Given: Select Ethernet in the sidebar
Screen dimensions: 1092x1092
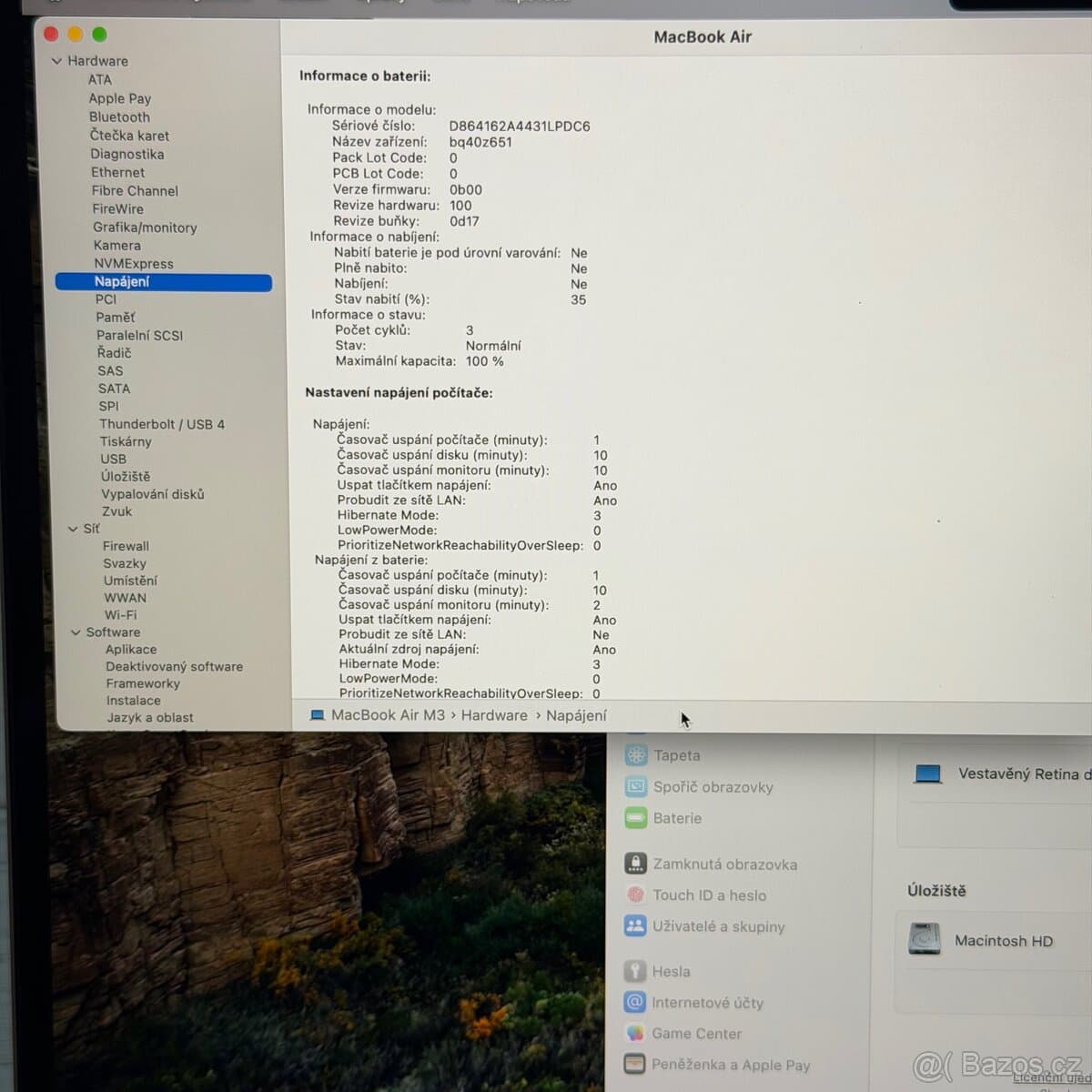Looking at the screenshot, I should point(117,173).
